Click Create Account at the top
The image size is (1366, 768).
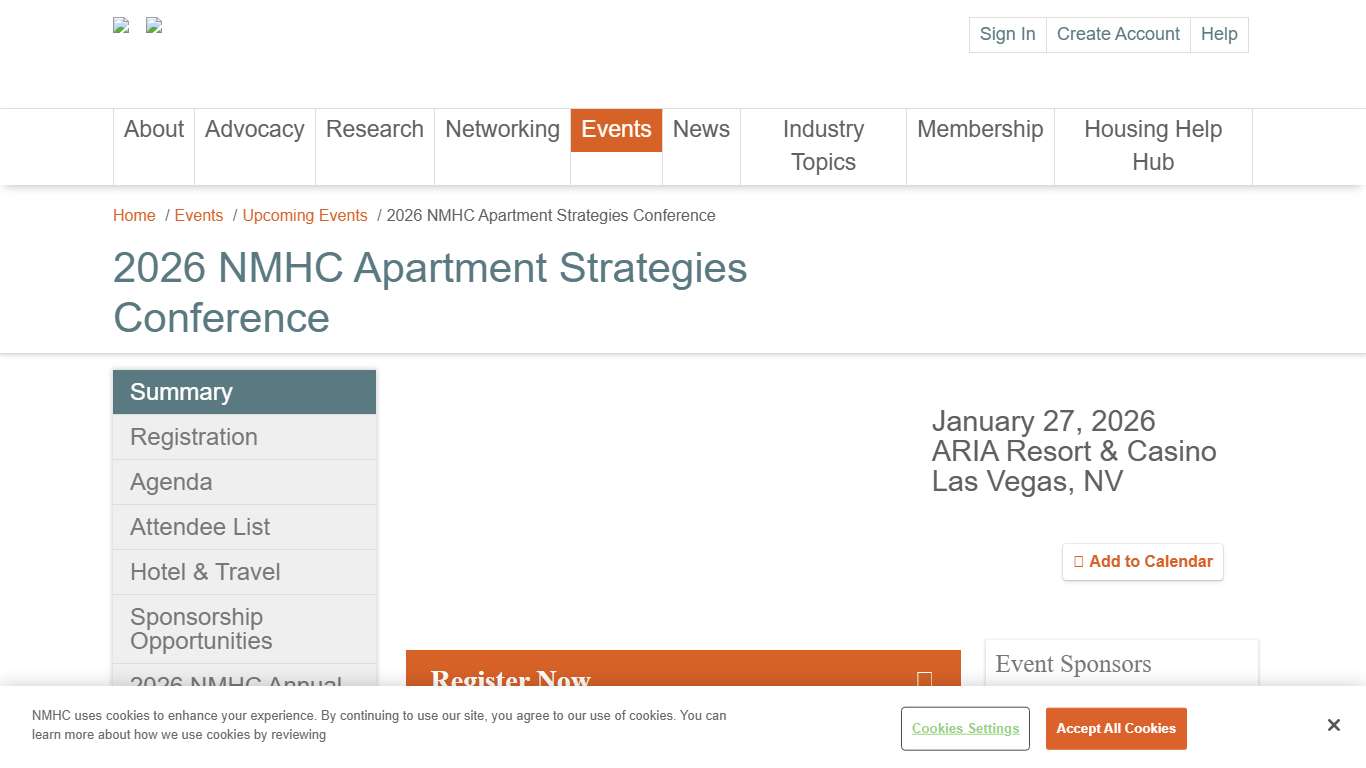(x=1118, y=34)
